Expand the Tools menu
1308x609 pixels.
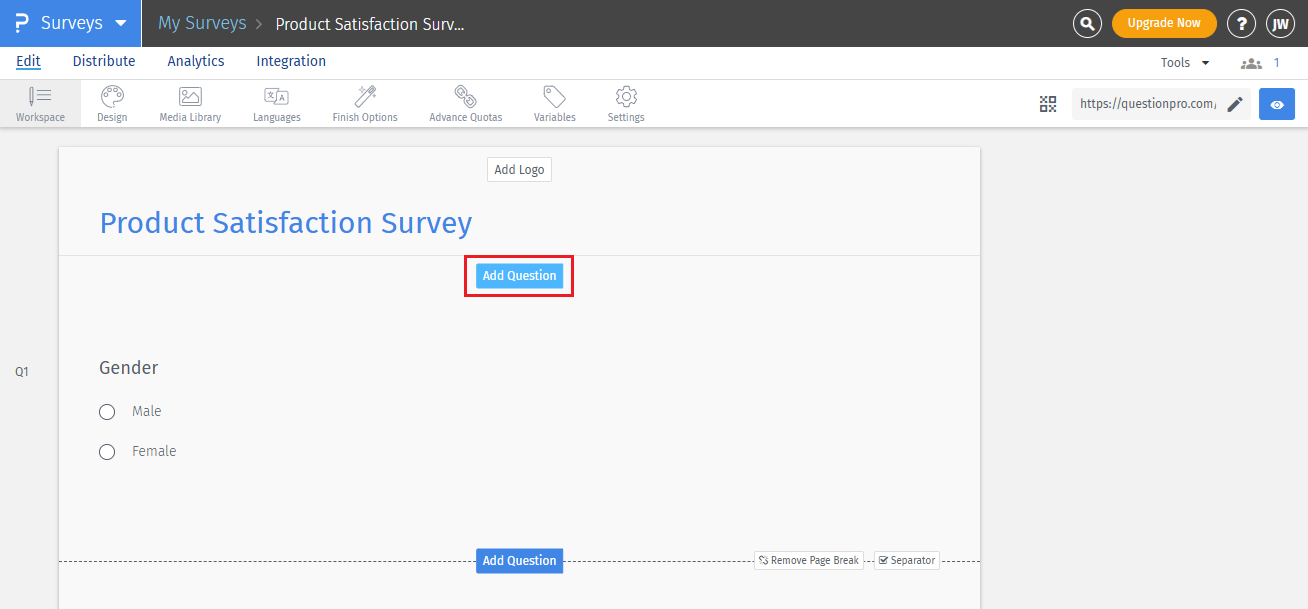click(1184, 61)
